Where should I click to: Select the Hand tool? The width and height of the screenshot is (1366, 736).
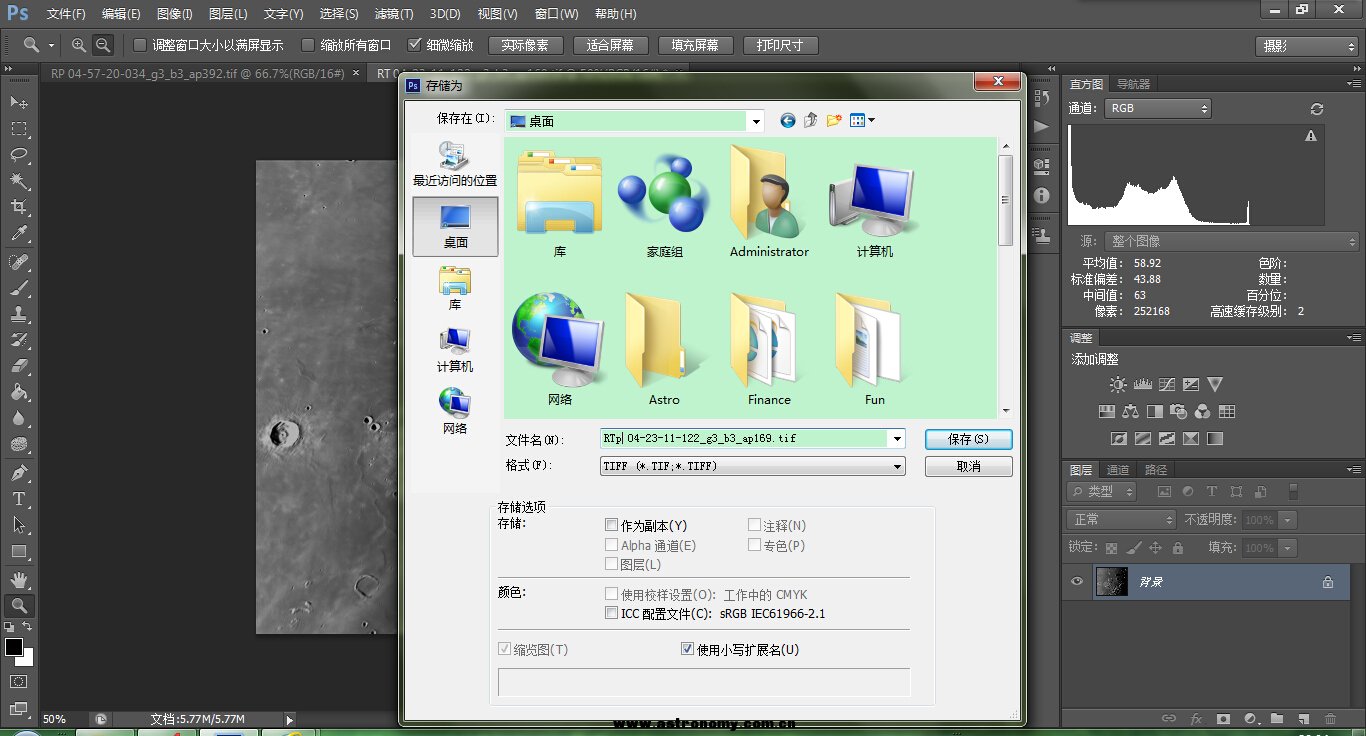pyautogui.click(x=19, y=579)
